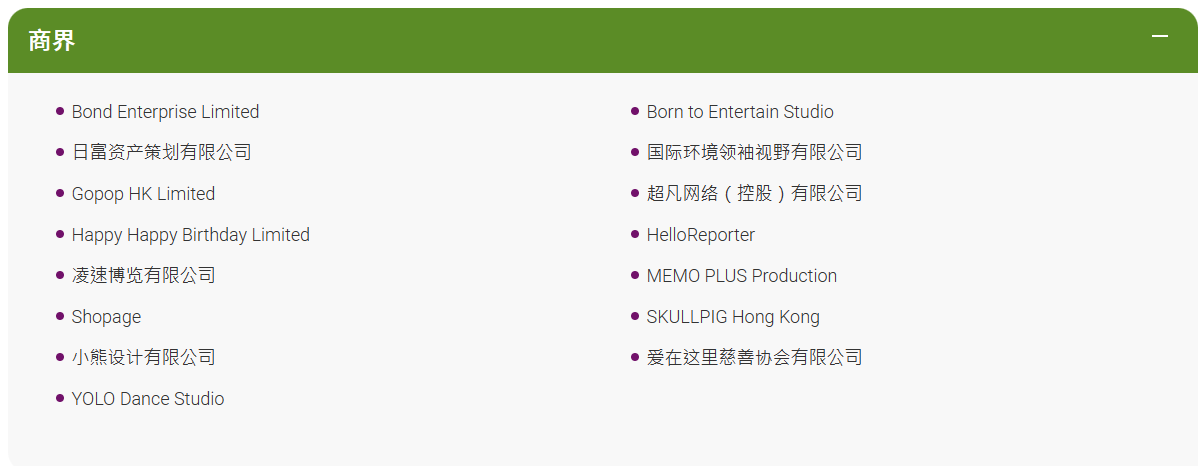Open MEMO PLUS Production
The width and height of the screenshot is (1203, 466).
pos(741,276)
